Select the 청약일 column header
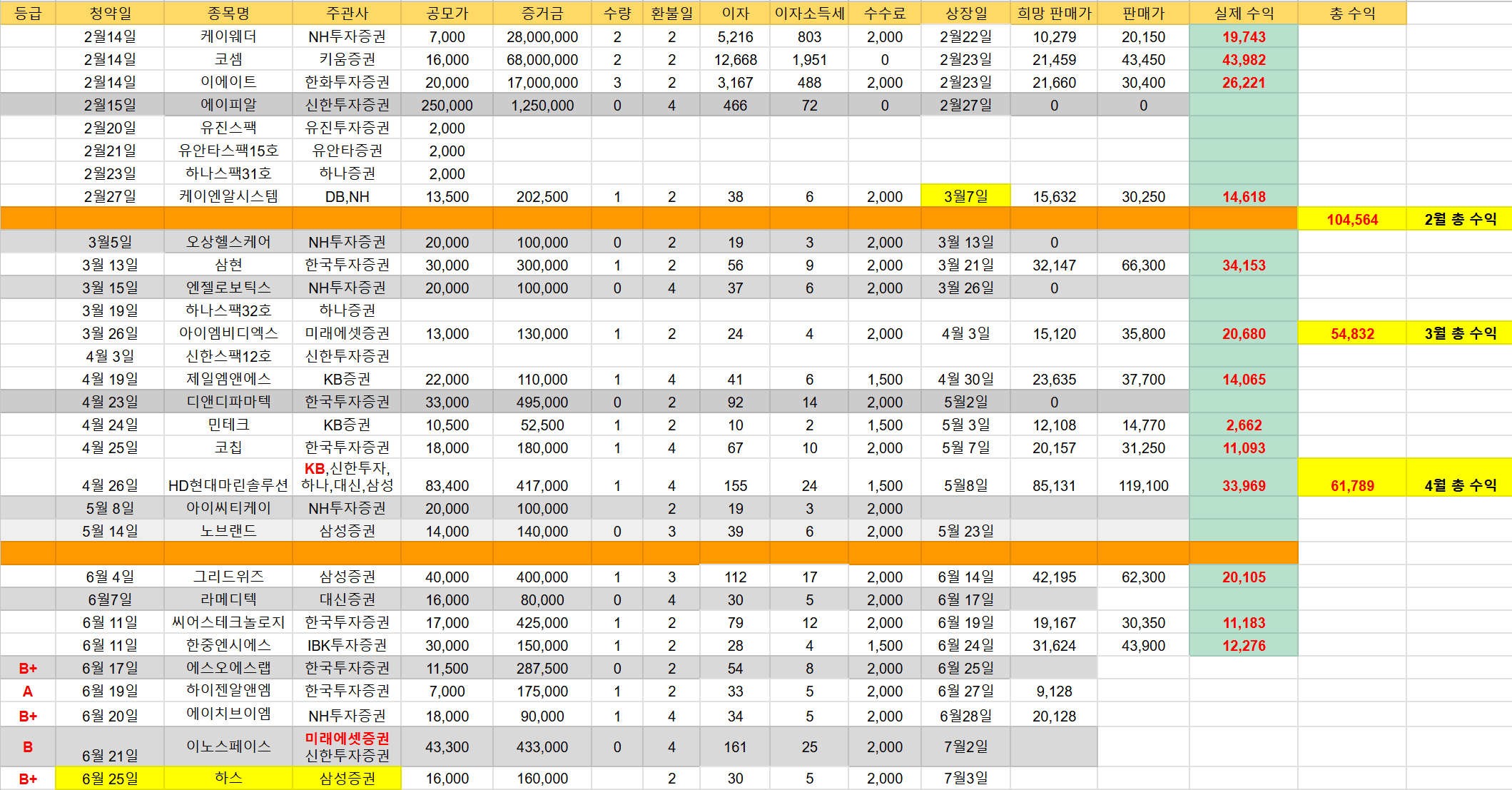 [x=110, y=13]
